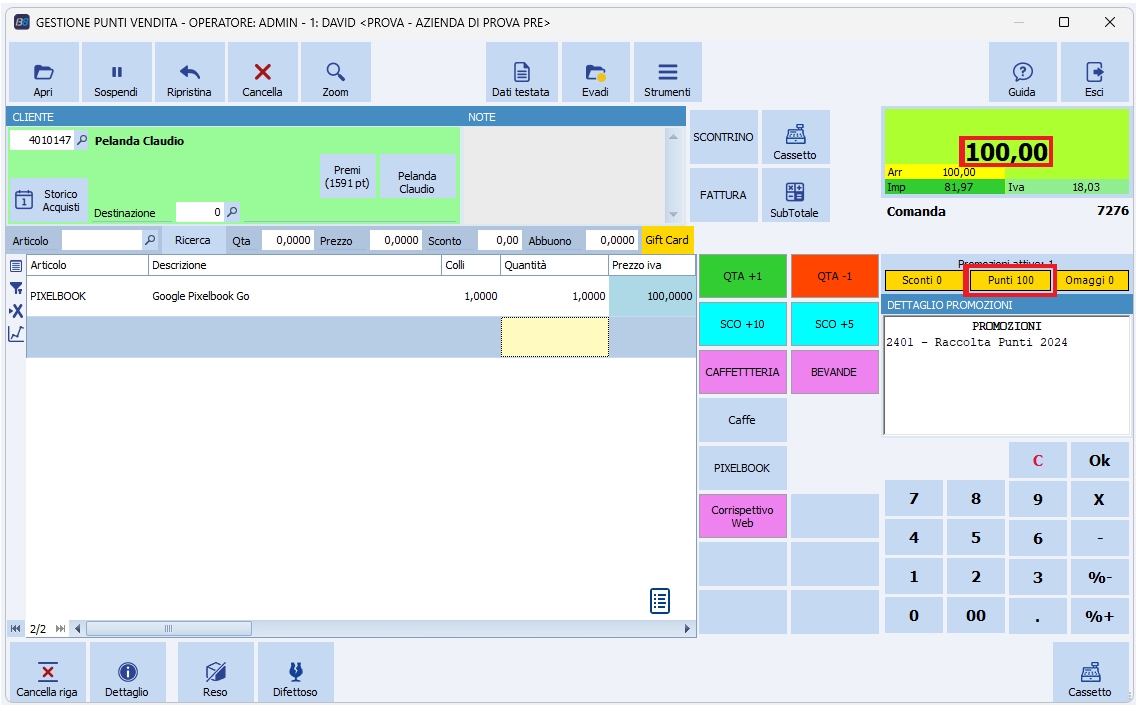Click the Gift Card button

point(667,240)
